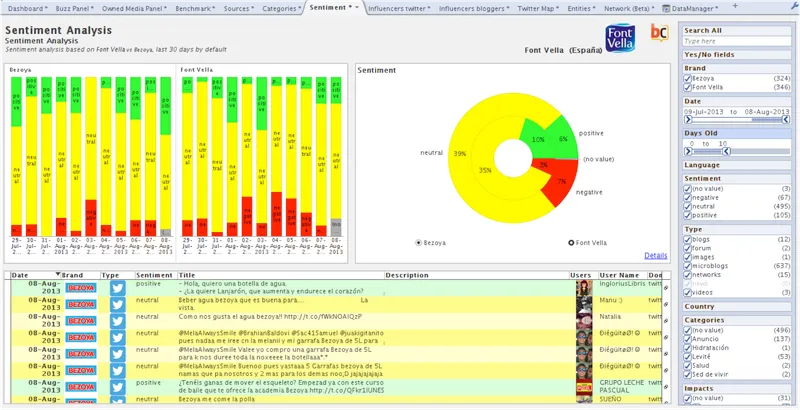Expand the Language filter section
Viewport: 800px width, 410px height.
[x=737, y=165]
